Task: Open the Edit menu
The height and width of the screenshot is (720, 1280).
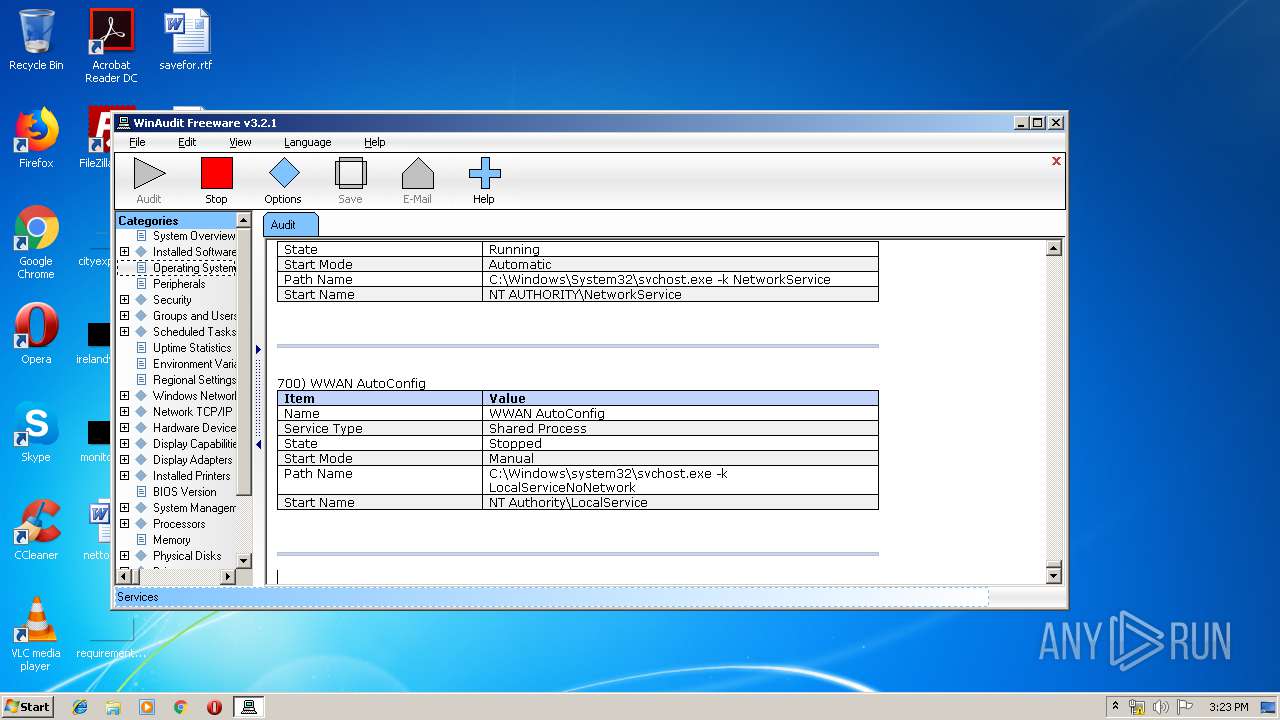Action: (187, 142)
